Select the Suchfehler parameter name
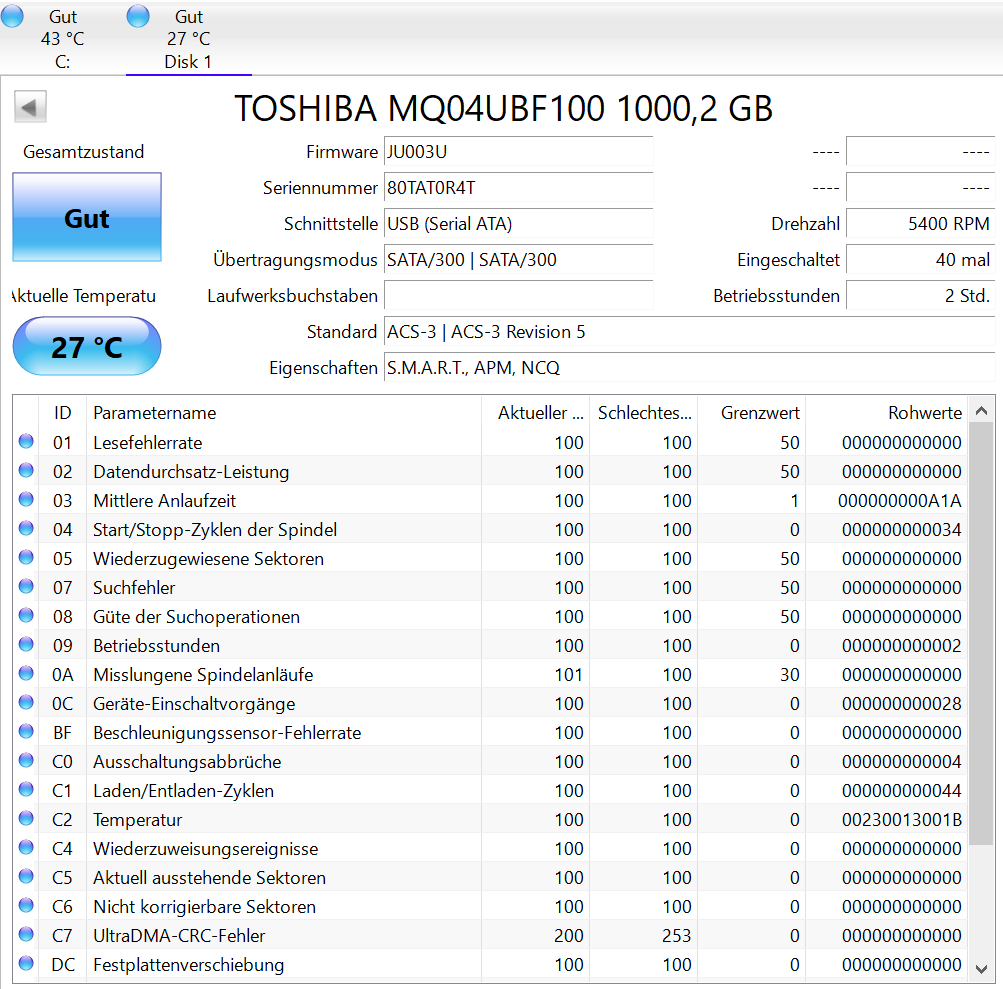Viewport: 1003px width, 989px height. coord(134,588)
